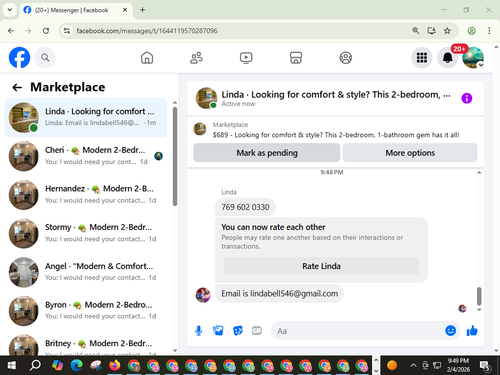Screen dimensions: 500x375
Task: Open a new tab with the plus button
Action: point(142,10)
